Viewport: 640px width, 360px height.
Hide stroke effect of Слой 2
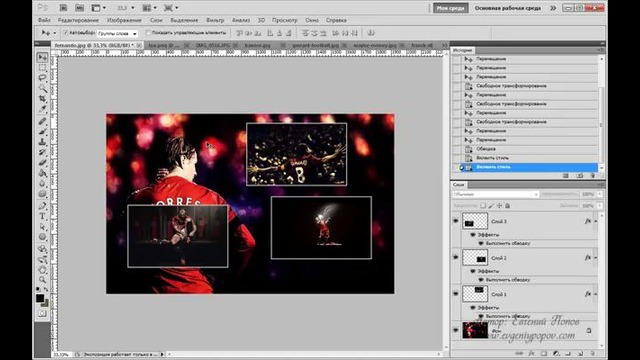pyautogui.click(x=481, y=280)
